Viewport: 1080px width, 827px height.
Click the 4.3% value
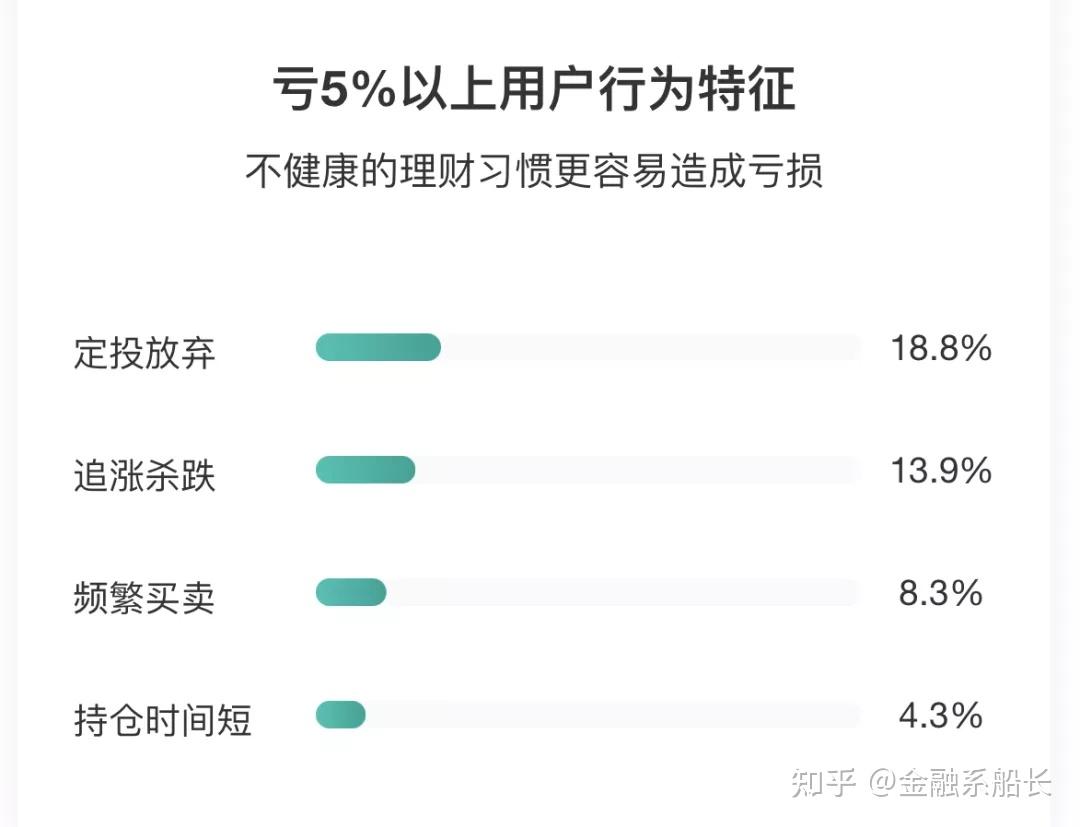coord(941,715)
